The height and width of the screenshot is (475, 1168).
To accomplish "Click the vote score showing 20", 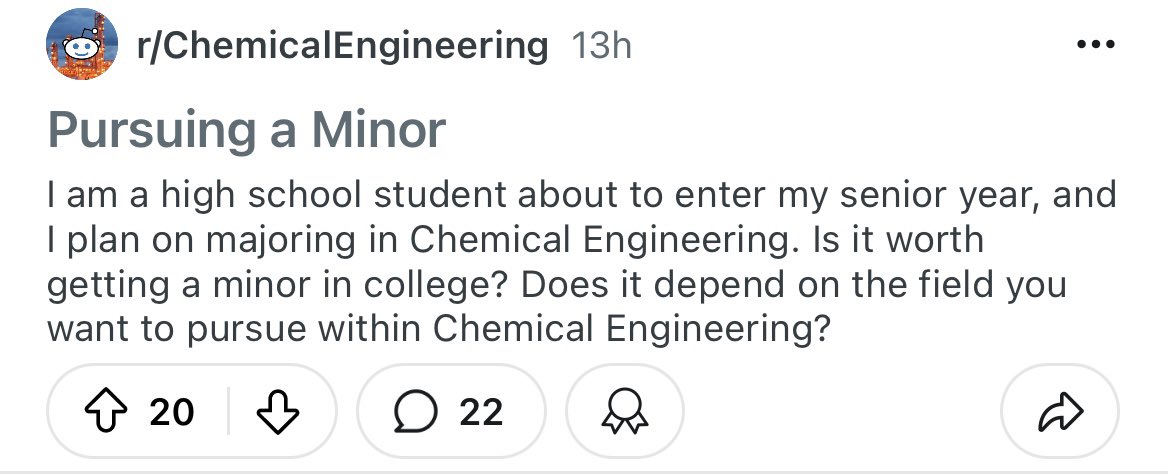I will point(172,412).
